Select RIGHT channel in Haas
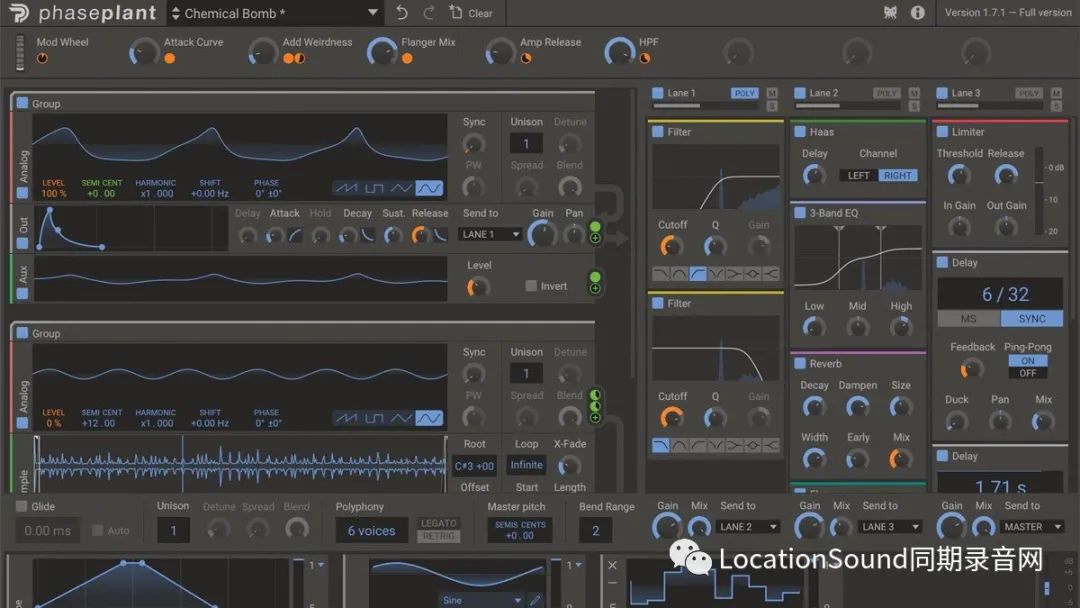1080x608 pixels. pos(897,176)
